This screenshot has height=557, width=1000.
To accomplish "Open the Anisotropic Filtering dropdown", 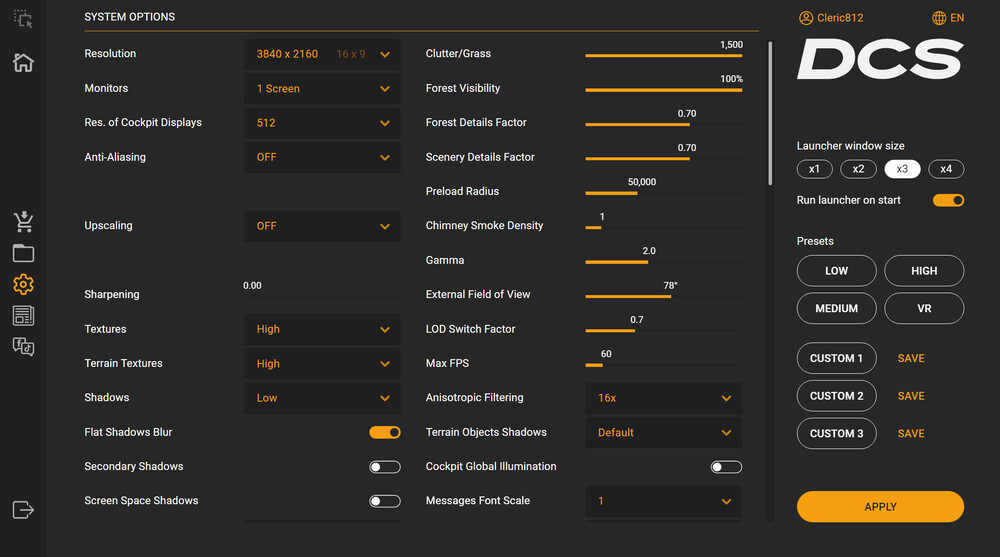I will (x=663, y=398).
